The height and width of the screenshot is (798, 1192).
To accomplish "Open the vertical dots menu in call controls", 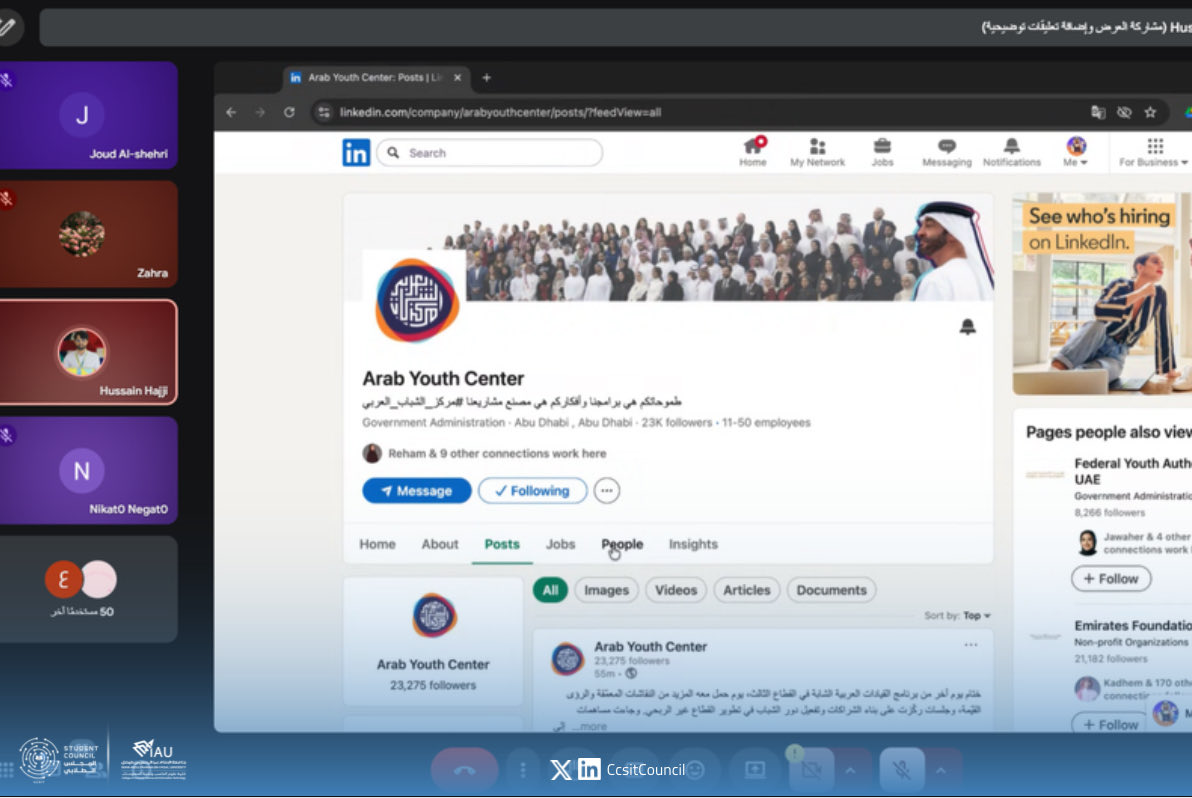I will [x=522, y=770].
